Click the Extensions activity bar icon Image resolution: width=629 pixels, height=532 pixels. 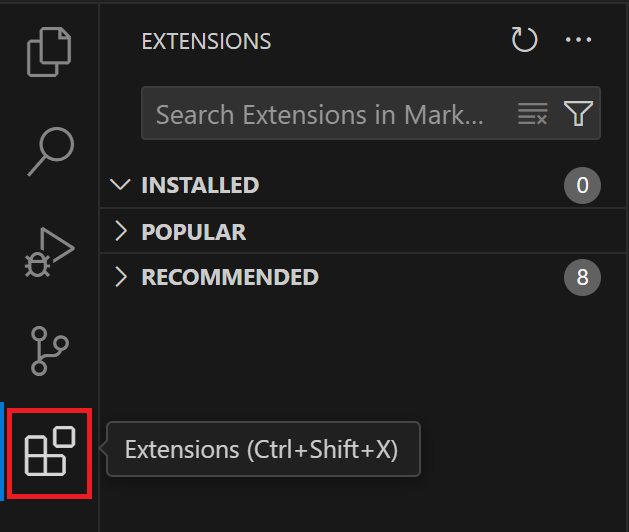(50, 452)
